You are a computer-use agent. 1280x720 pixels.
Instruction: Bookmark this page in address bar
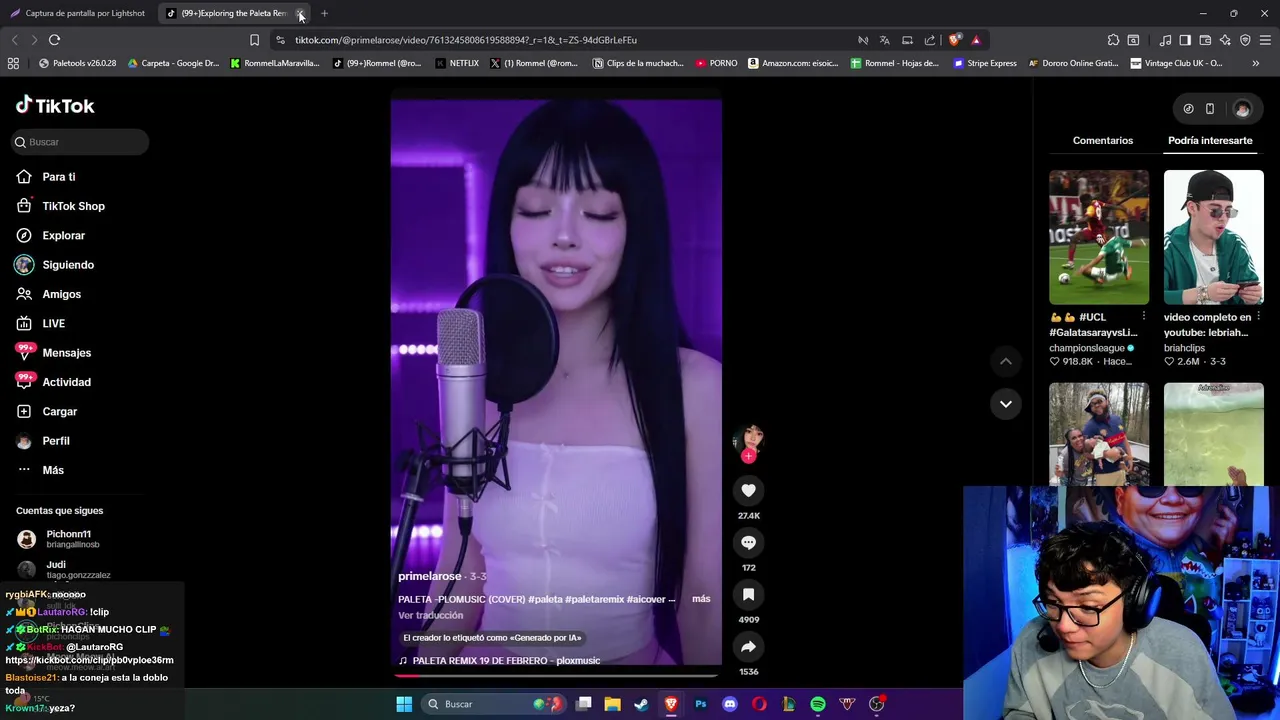(x=254, y=40)
